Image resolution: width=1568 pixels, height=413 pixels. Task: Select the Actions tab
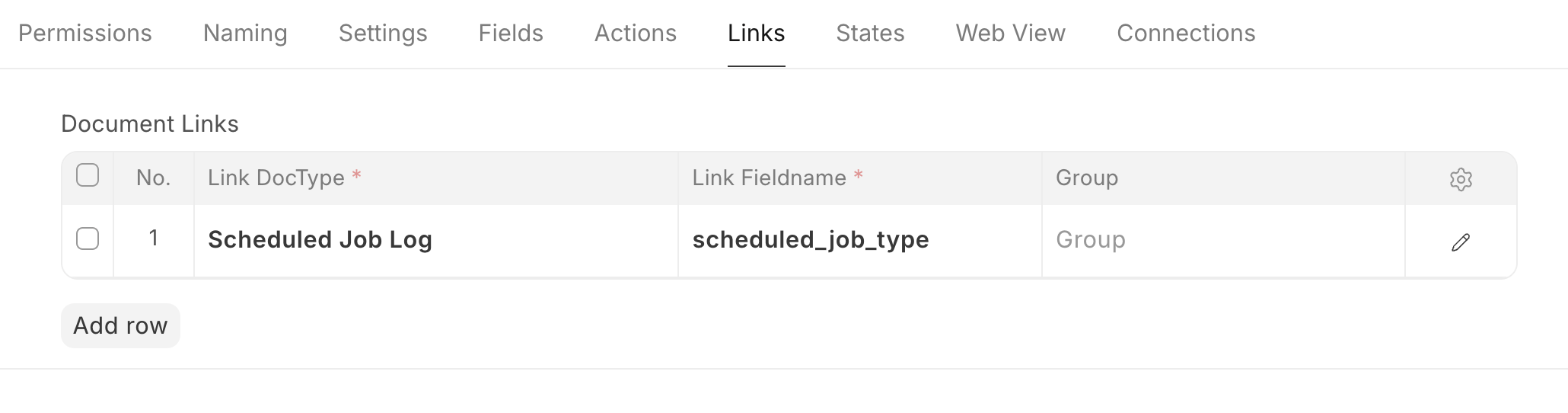pos(636,34)
